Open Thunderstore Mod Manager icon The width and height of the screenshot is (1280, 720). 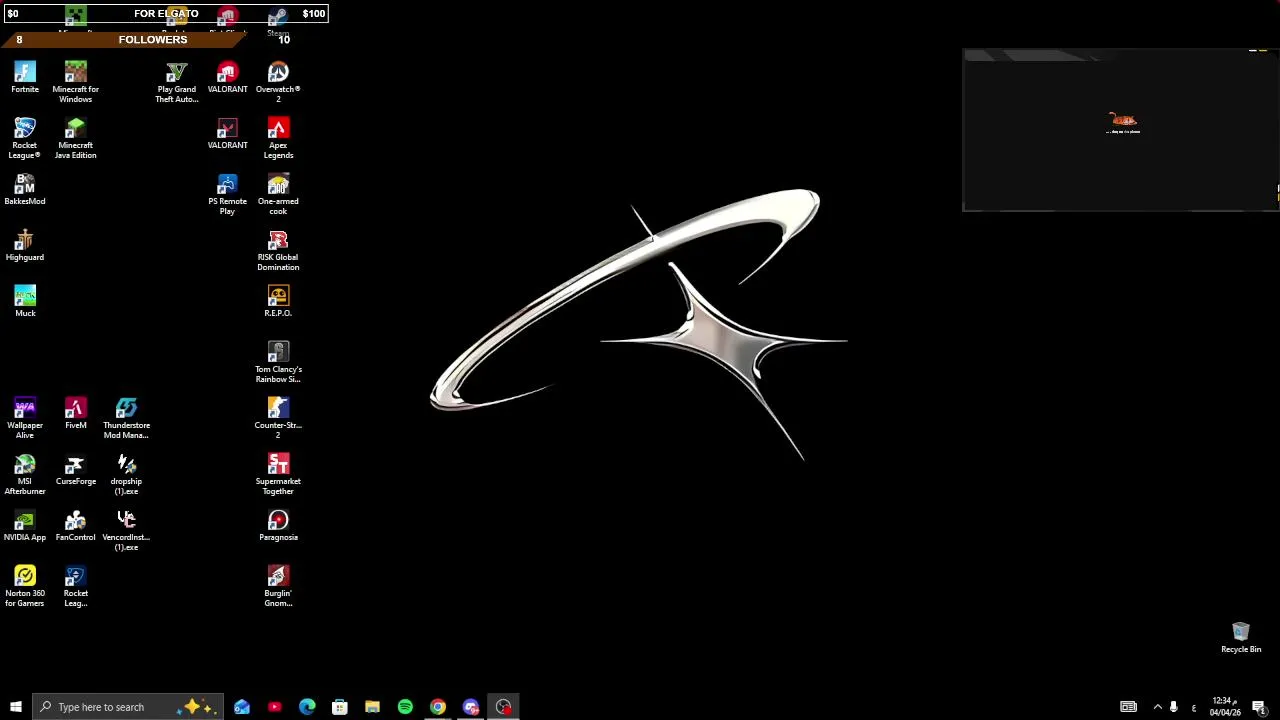(x=126, y=418)
